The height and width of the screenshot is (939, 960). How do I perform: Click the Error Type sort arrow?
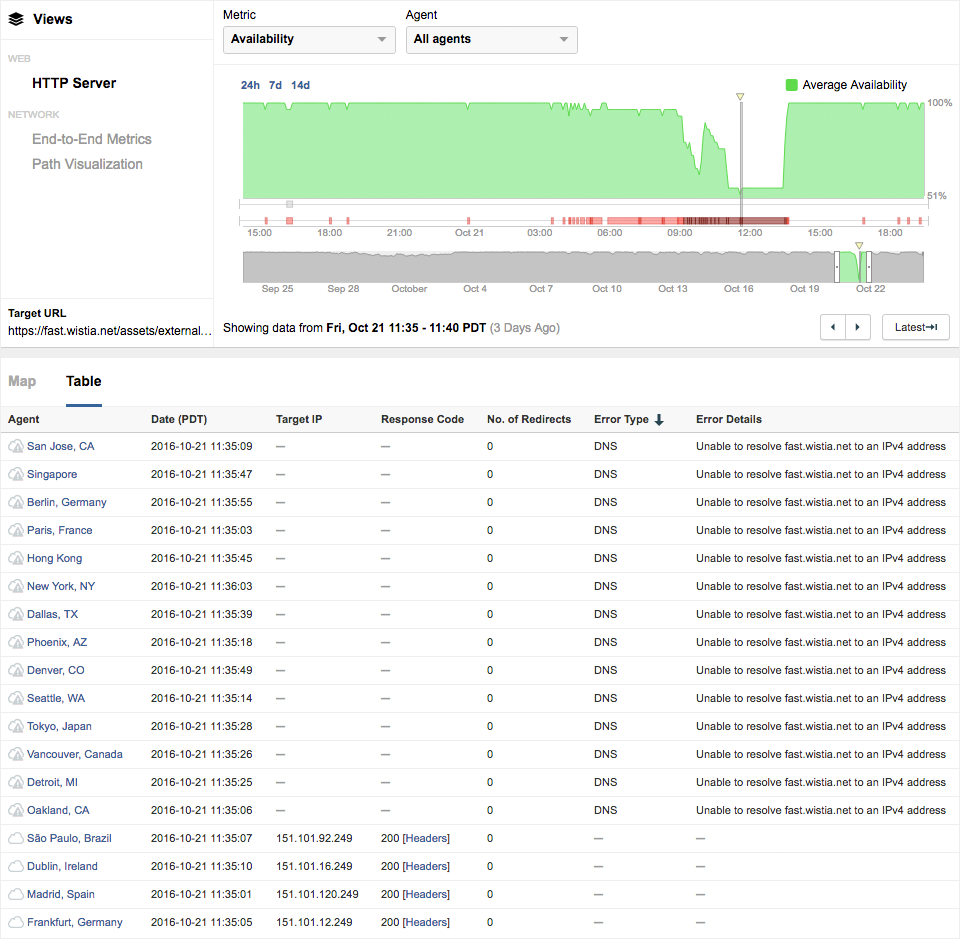(659, 420)
